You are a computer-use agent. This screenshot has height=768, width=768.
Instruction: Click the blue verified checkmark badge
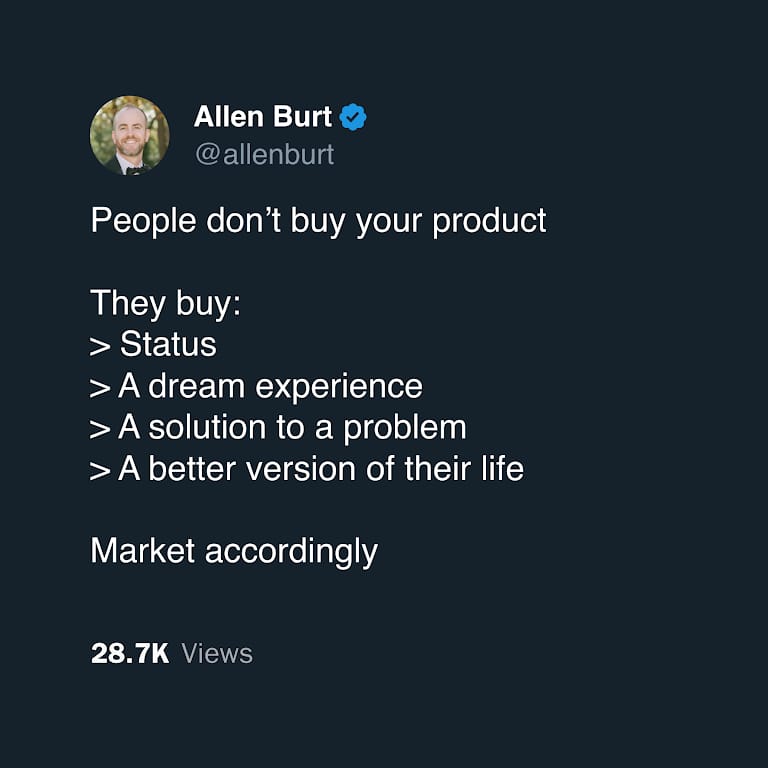(x=353, y=117)
